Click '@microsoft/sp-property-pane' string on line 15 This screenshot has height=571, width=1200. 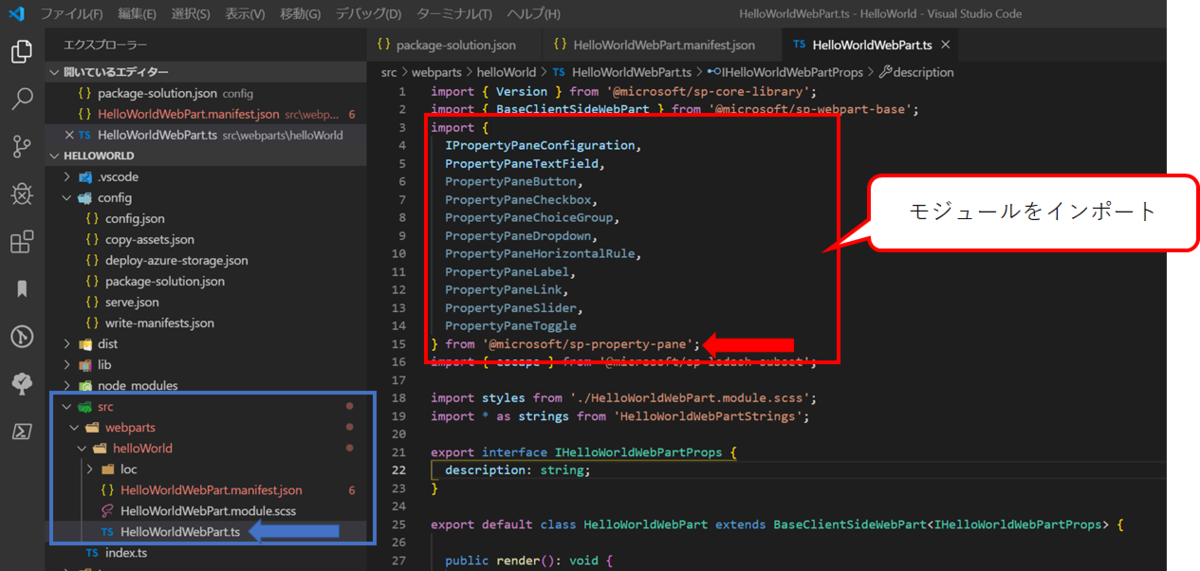[x=588, y=344]
